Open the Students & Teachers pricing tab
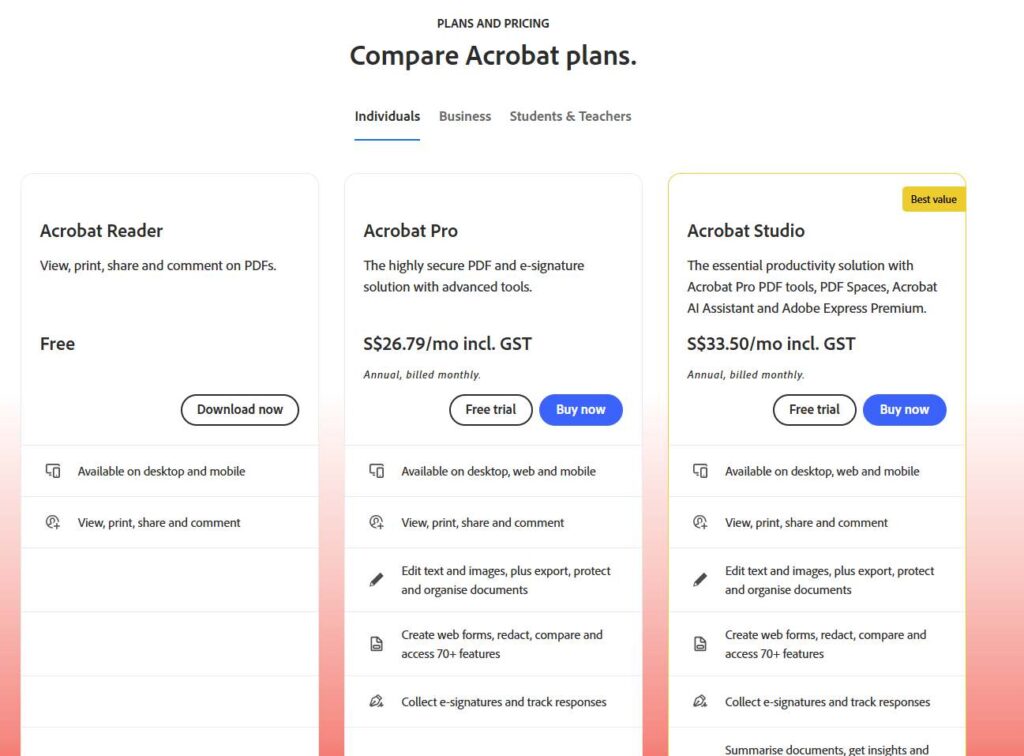The width and height of the screenshot is (1024, 756). (x=570, y=116)
